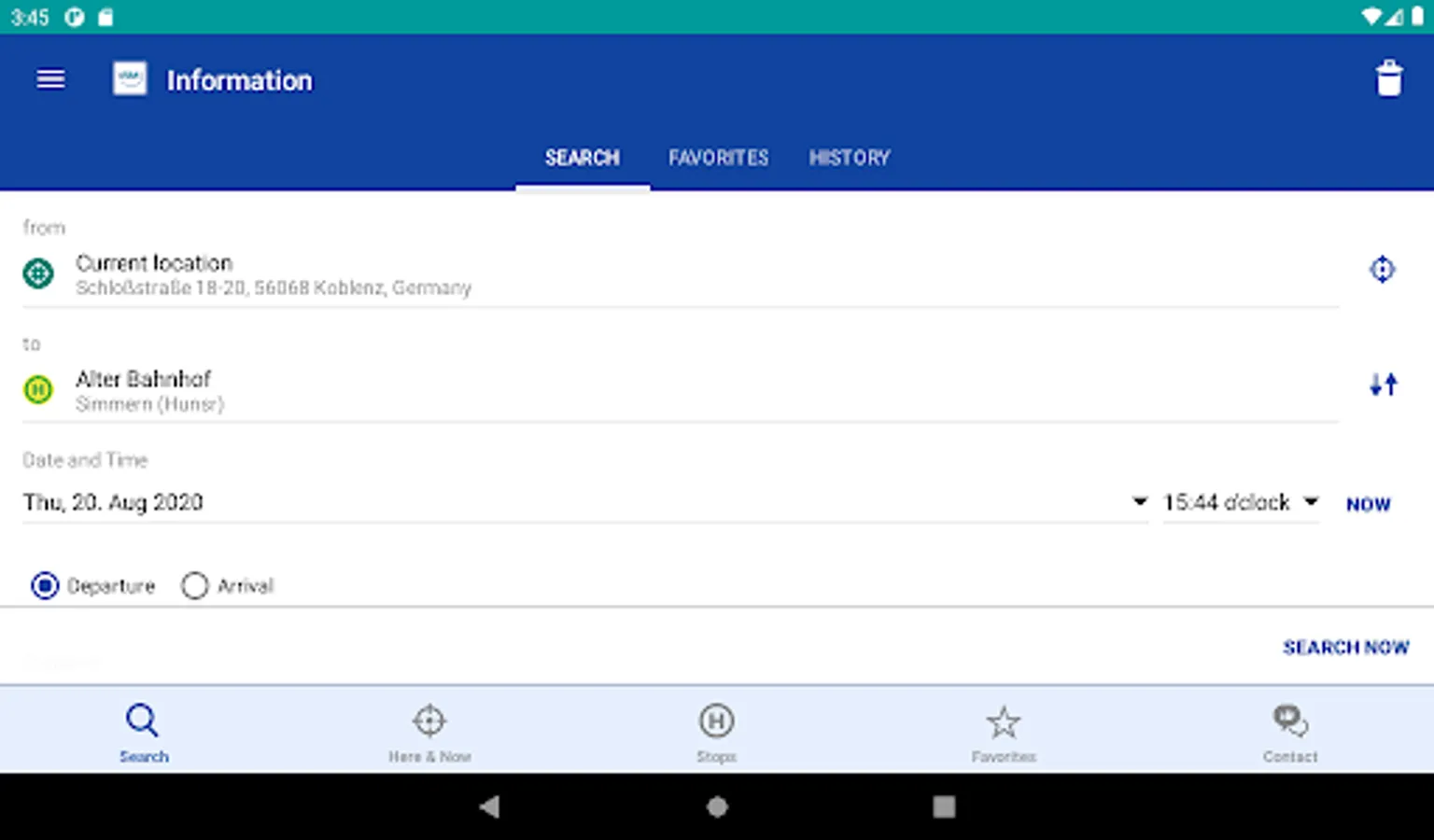The image size is (1434, 840).
Task: Open Stops in the bottom navigation
Action: click(717, 733)
